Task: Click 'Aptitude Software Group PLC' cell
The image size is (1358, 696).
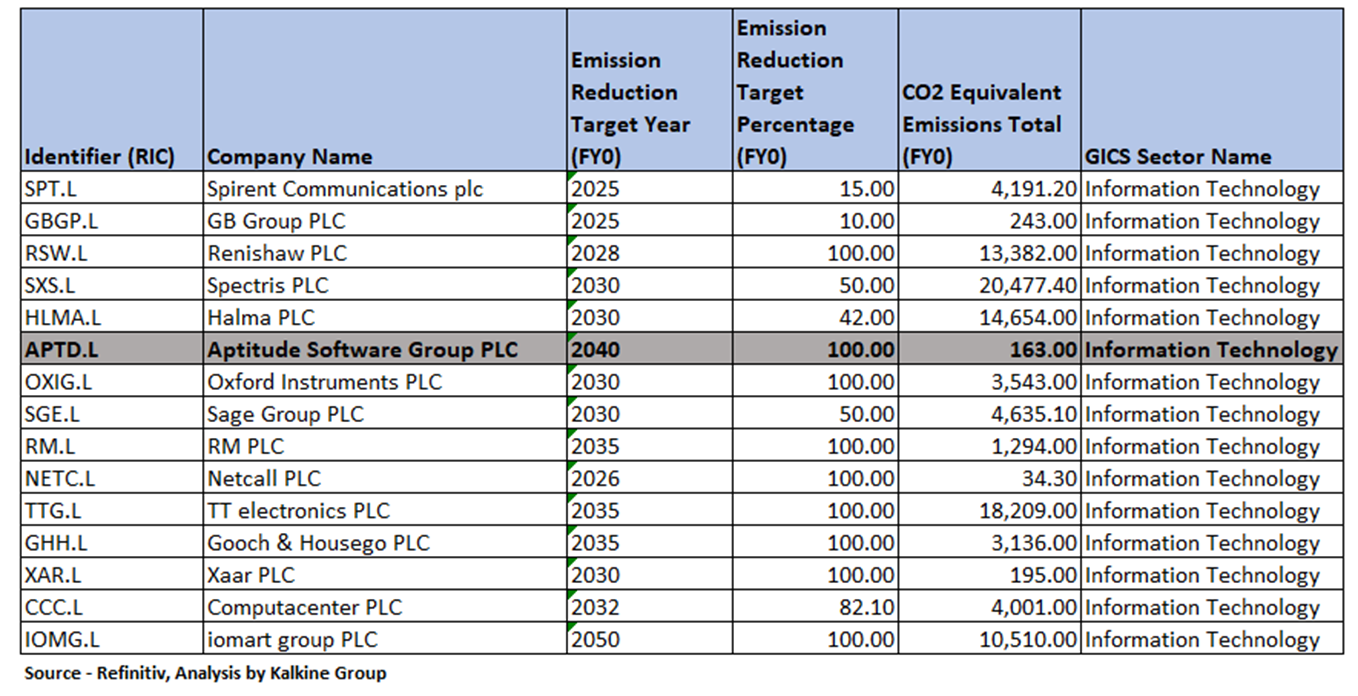Action: pos(385,349)
